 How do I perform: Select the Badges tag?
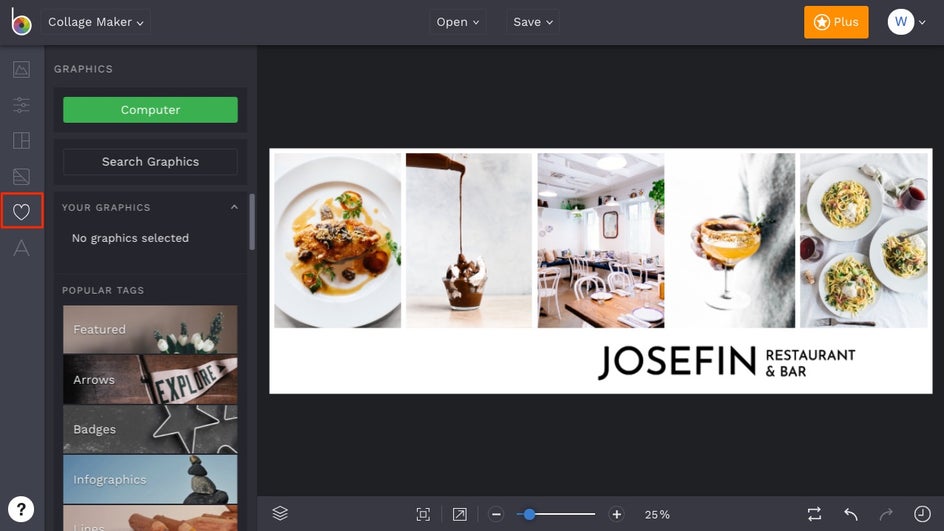151,429
